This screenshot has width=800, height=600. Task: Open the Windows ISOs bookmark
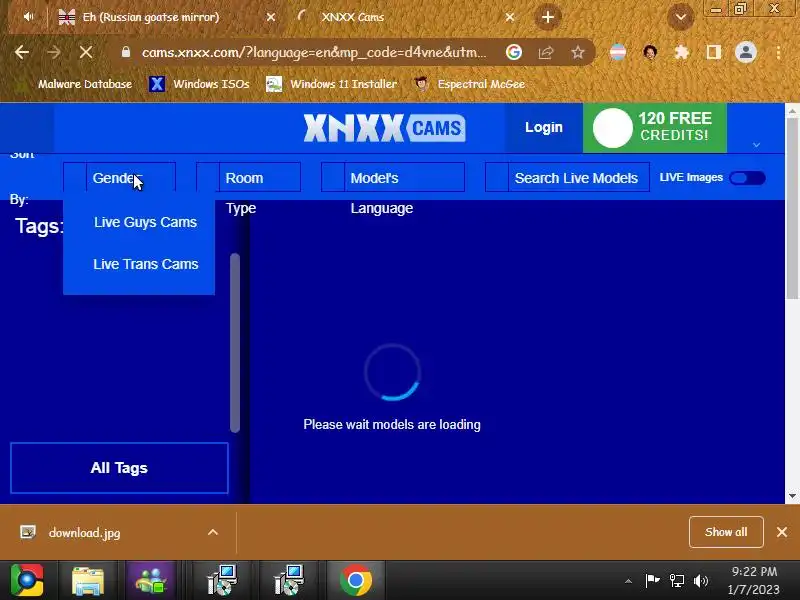tap(199, 84)
